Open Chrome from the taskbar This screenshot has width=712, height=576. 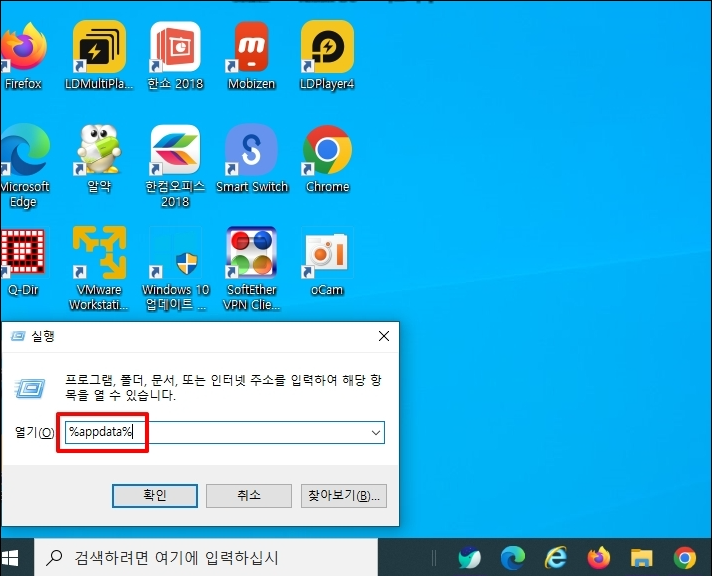[x=685, y=558]
